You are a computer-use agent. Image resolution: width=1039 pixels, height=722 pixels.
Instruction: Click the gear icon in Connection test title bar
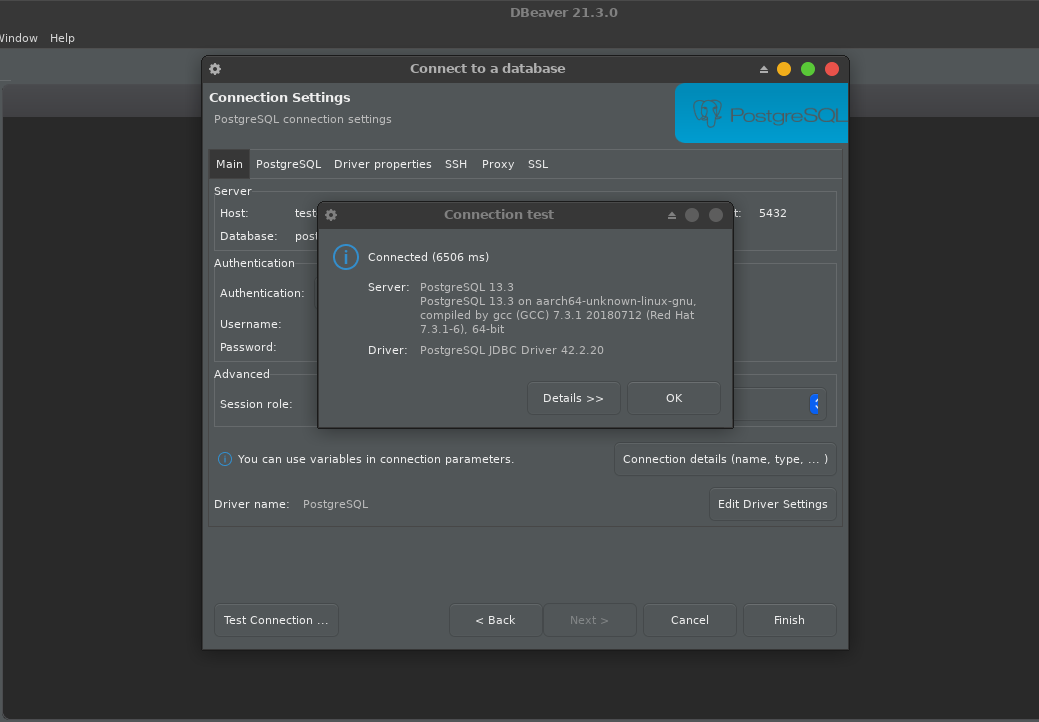click(331, 215)
